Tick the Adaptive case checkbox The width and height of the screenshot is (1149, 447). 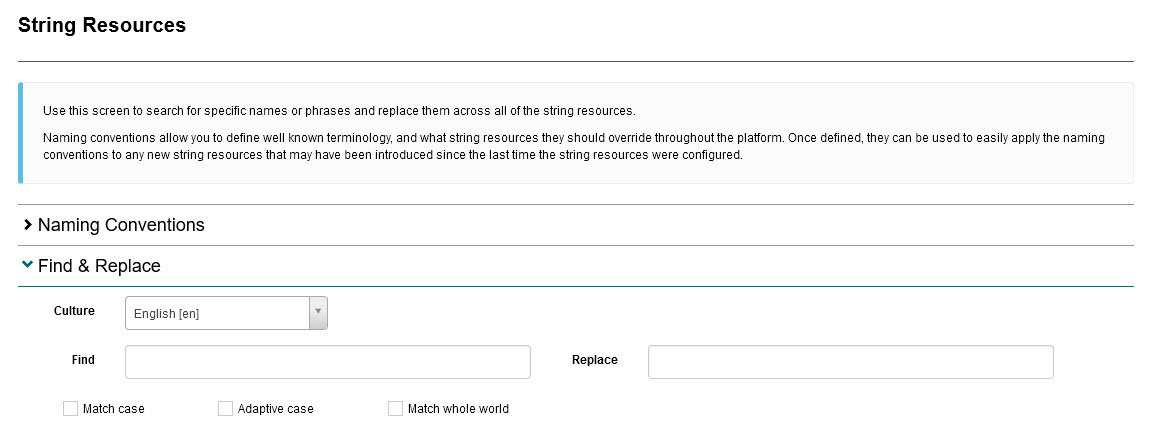point(225,408)
